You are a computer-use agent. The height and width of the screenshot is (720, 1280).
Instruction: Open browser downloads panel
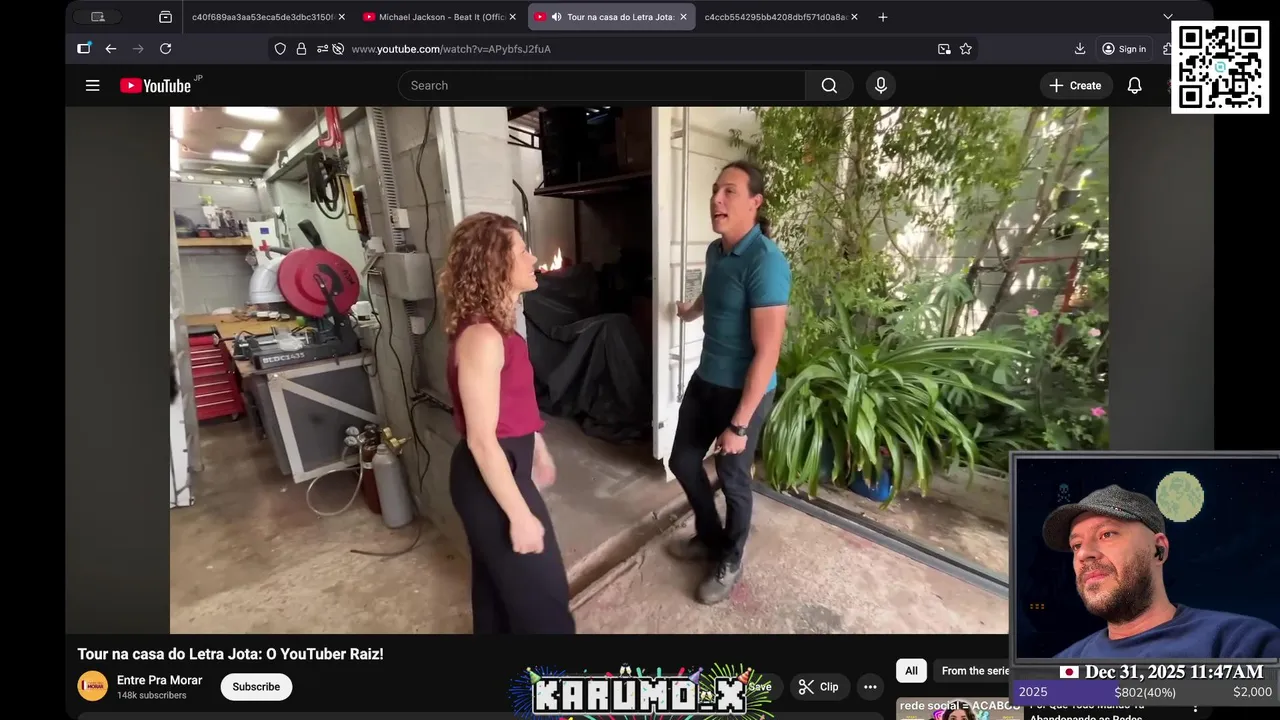coord(1080,49)
